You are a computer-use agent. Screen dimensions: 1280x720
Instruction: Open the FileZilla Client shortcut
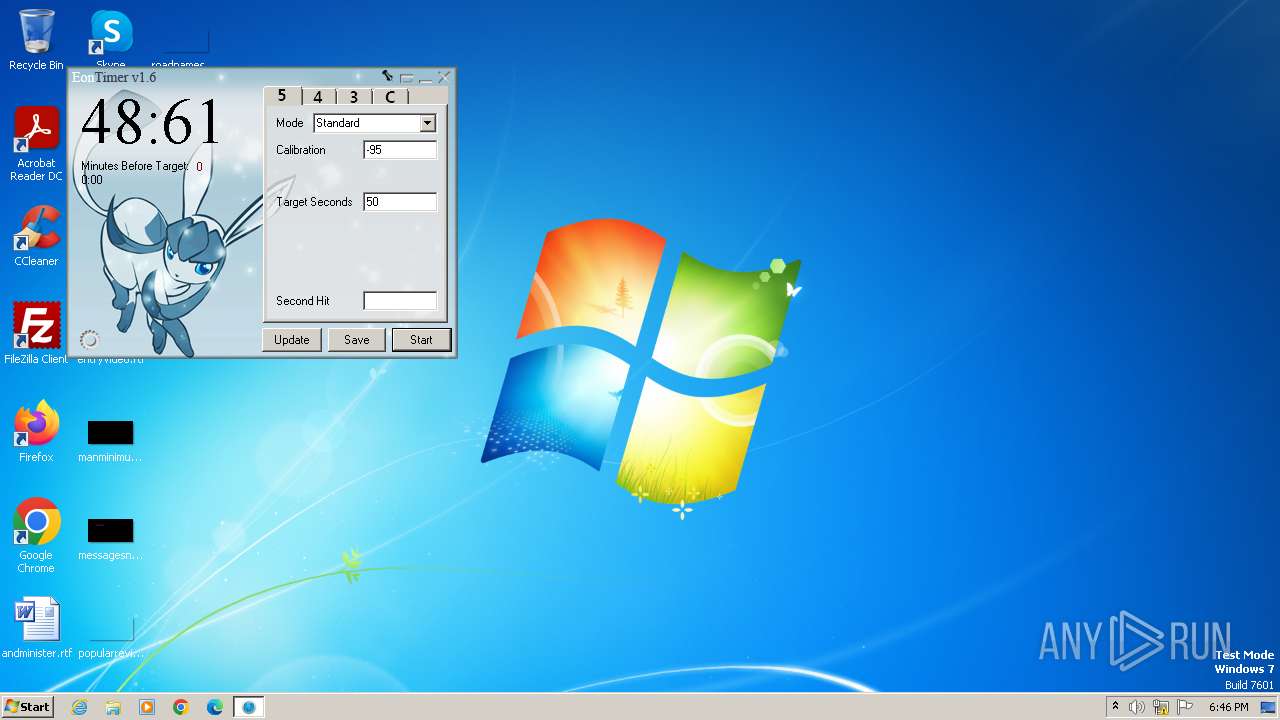36,334
